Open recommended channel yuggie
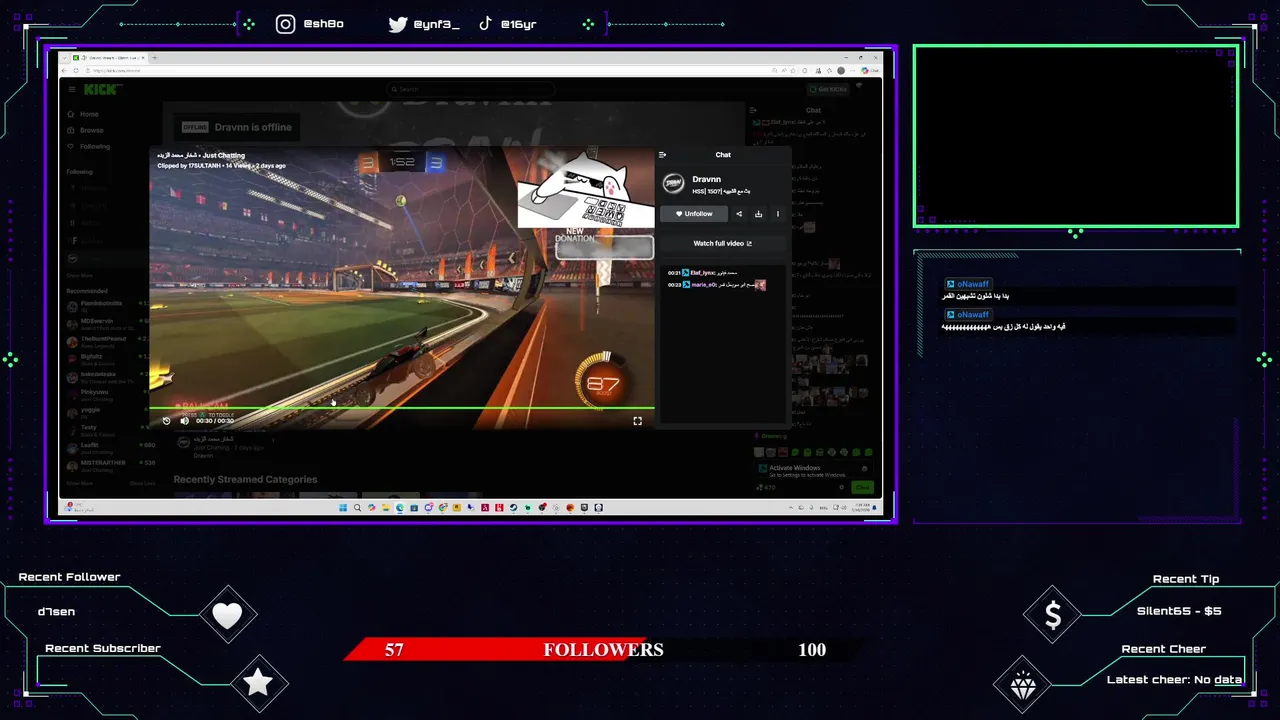The width and height of the screenshot is (1280, 720). [107, 412]
